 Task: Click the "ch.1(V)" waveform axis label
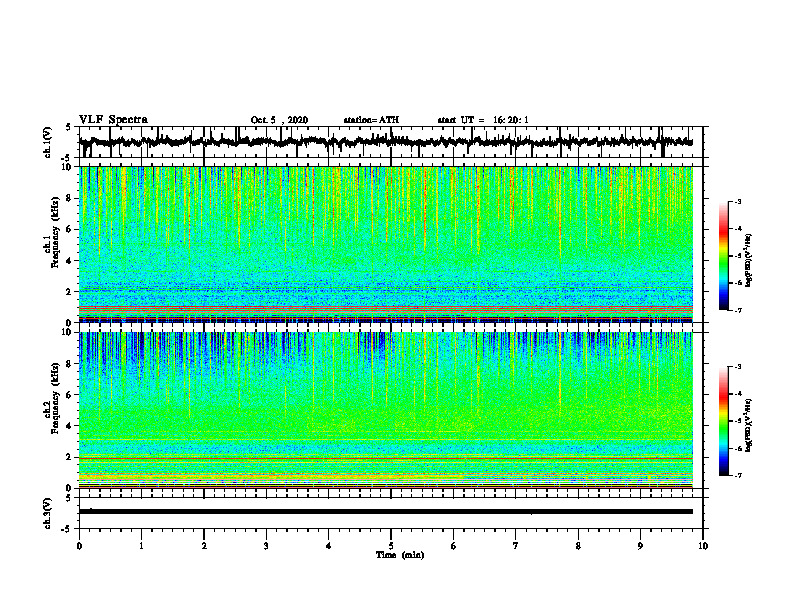point(48,142)
